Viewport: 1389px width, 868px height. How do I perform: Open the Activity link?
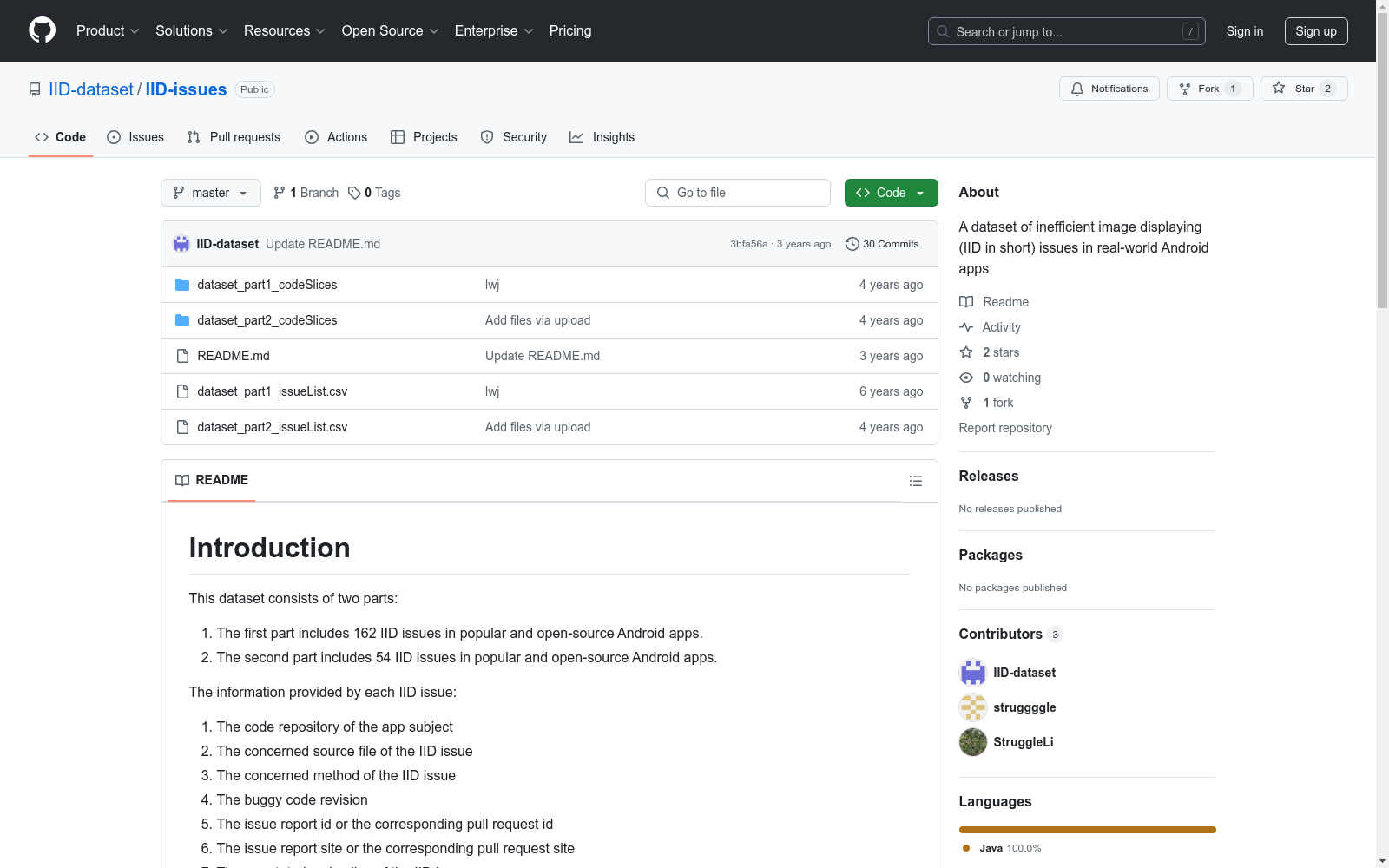[x=991, y=327]
